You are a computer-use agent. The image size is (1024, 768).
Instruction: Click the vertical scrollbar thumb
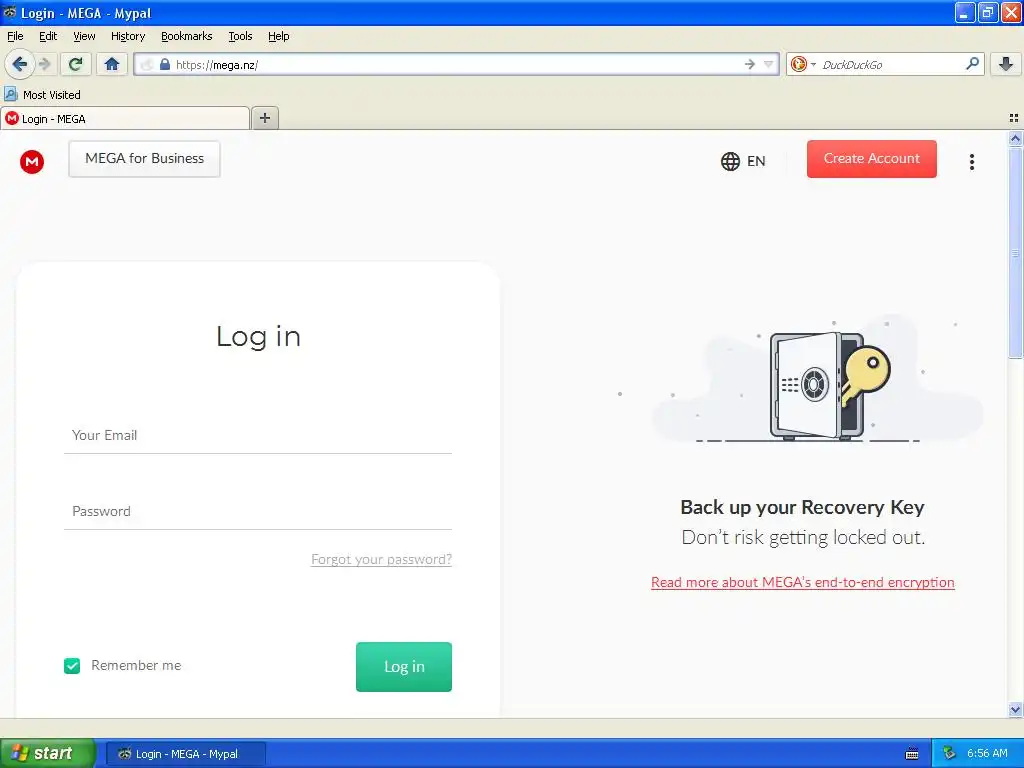[1015, 253]
